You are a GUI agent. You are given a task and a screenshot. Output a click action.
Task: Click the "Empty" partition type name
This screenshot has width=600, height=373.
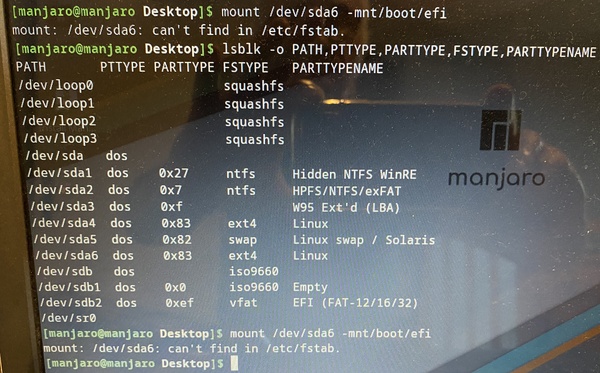tap(310, 287)
